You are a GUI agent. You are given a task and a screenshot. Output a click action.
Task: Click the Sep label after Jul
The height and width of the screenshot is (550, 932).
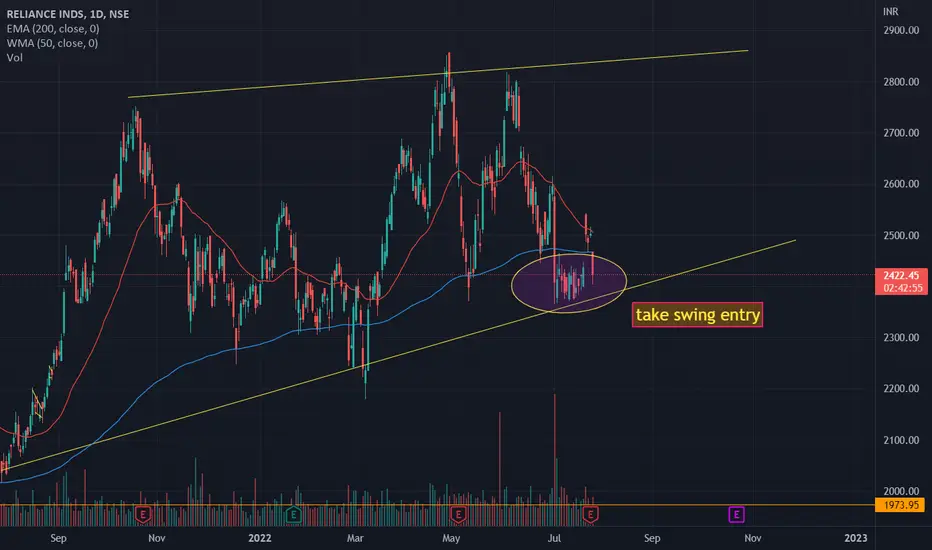pos(652,538)
